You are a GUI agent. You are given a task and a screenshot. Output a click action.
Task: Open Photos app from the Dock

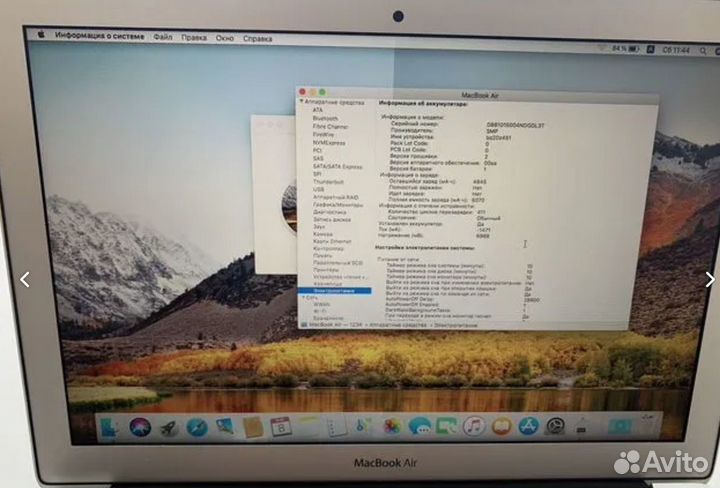pos(392,427)
